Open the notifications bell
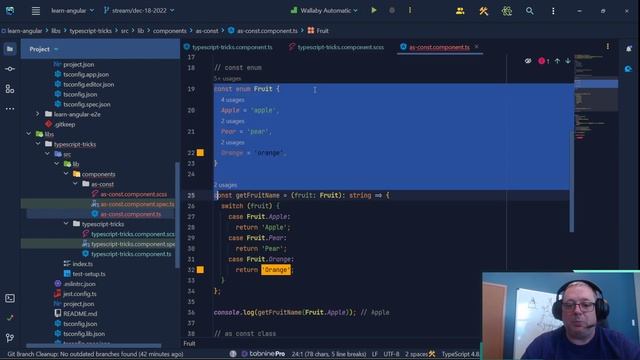This screenshot has height=360, width=640. tap(629, 49)
